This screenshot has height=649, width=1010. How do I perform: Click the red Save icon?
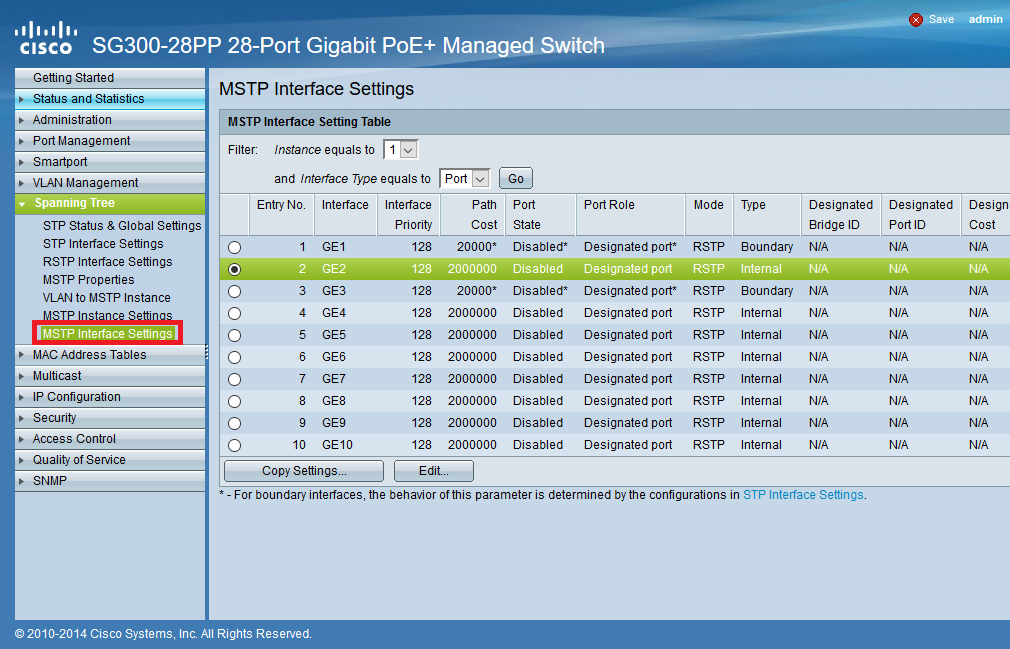tap(915, 20)
